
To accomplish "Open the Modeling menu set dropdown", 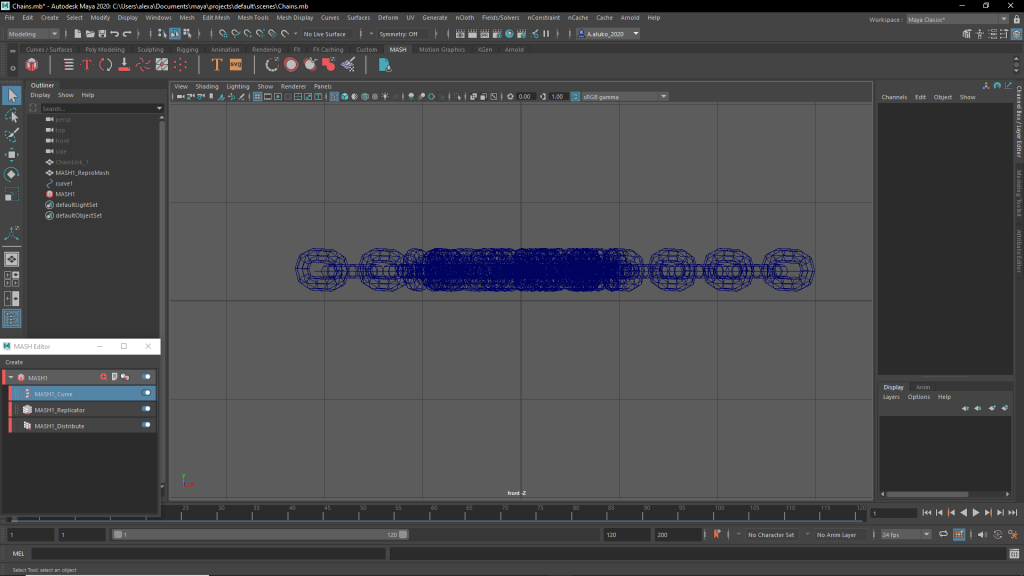I will coord(35,34).
